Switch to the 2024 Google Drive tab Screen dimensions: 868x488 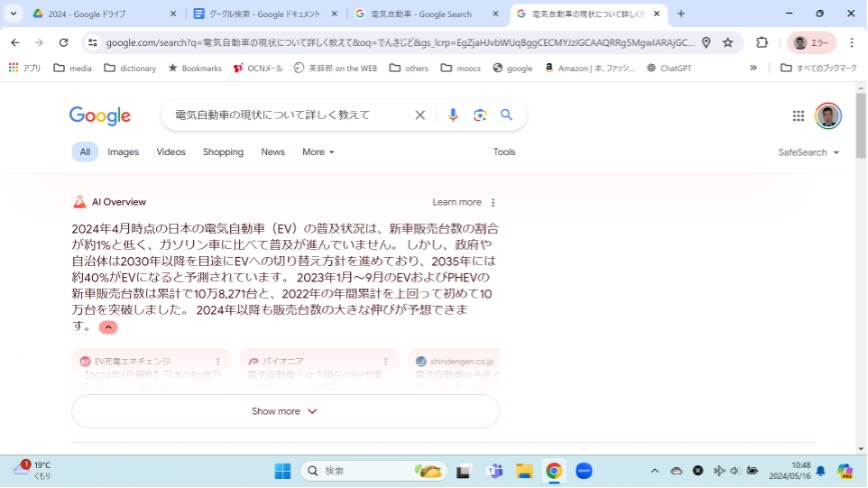(104, 14)
